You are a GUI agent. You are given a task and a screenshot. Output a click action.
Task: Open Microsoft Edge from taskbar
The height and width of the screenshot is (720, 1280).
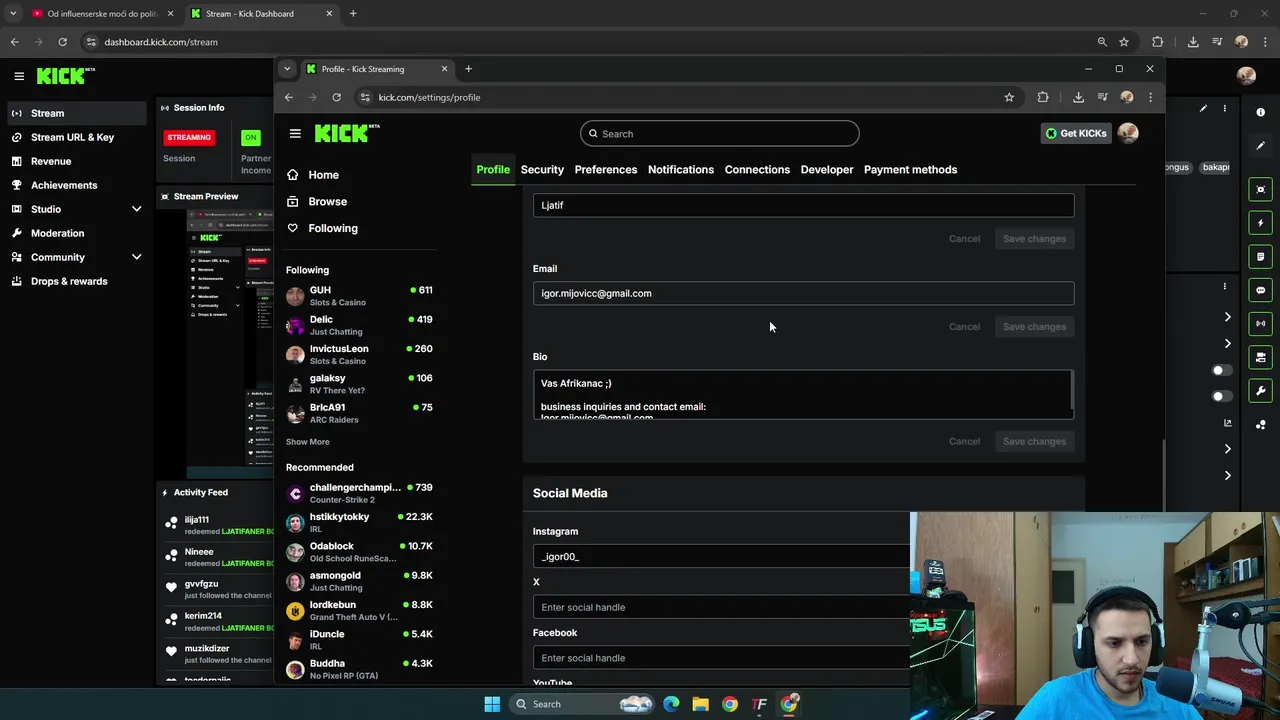click(x=671, y=704)
